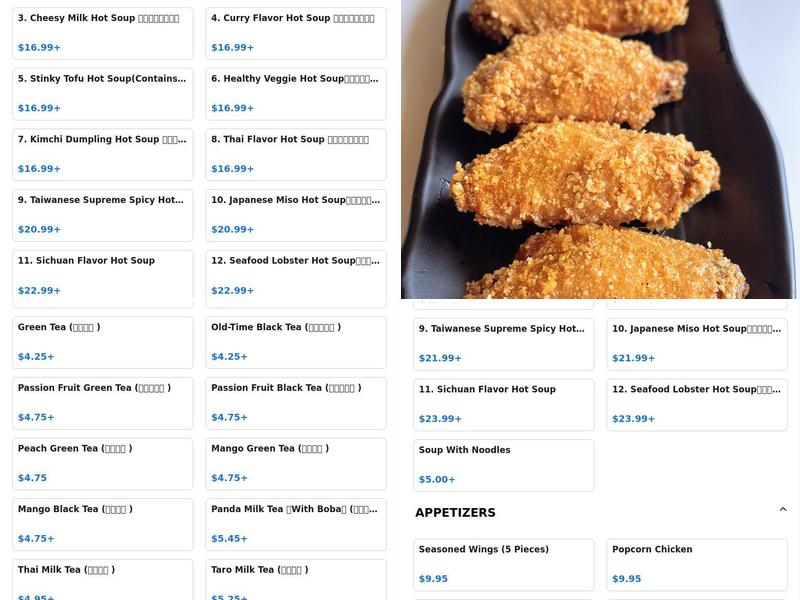Screen dimensions: 800x600
Task: Choose the Panda Milk Tea With Boba
Action: coord(296,524)
